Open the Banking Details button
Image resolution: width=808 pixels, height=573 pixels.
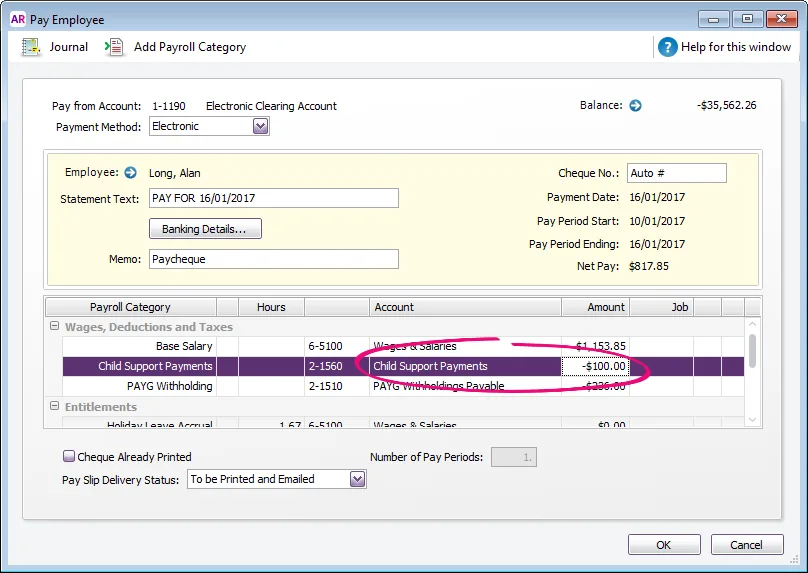[205, 229]
